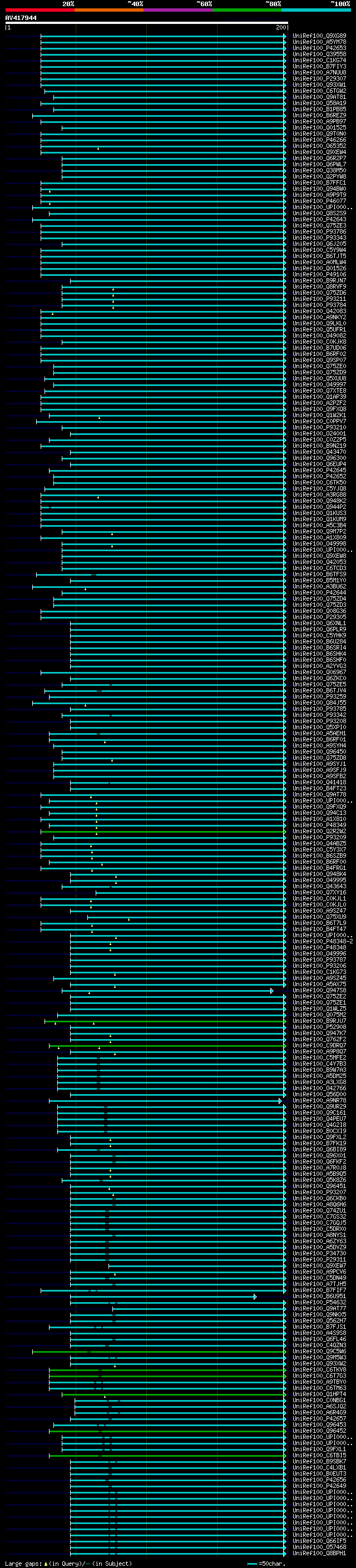Screen dimensions: 356x1568
Task: Click label UniRef100_Q9AT81
Action: click(319, 97)
